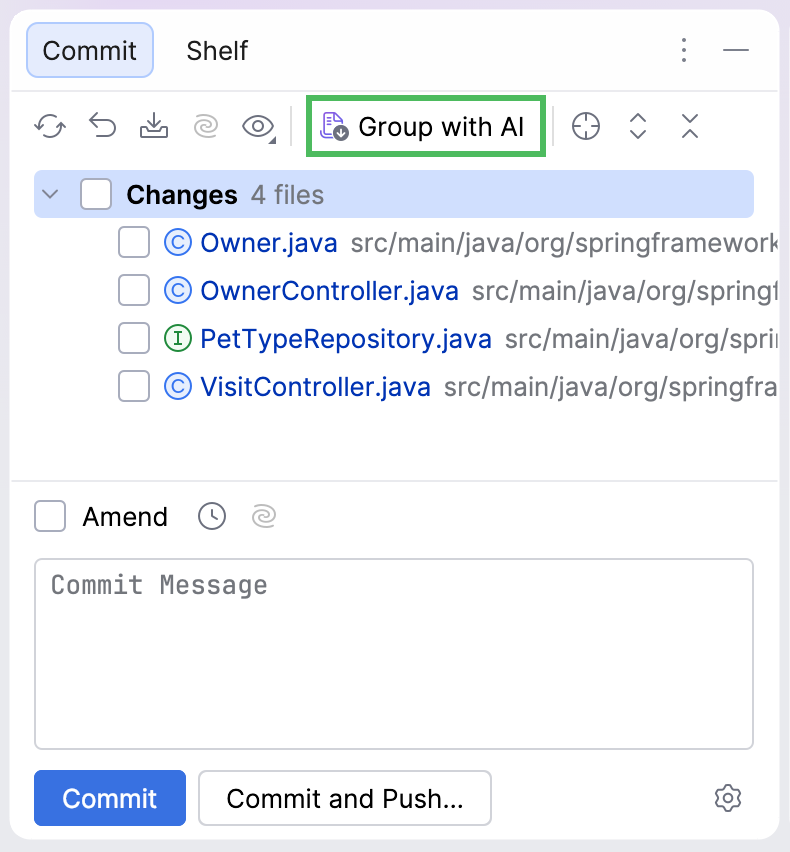790x852 pixels.
Task: Click the select-in-tree crosshair icon
Action: click(x=586, y=126)
